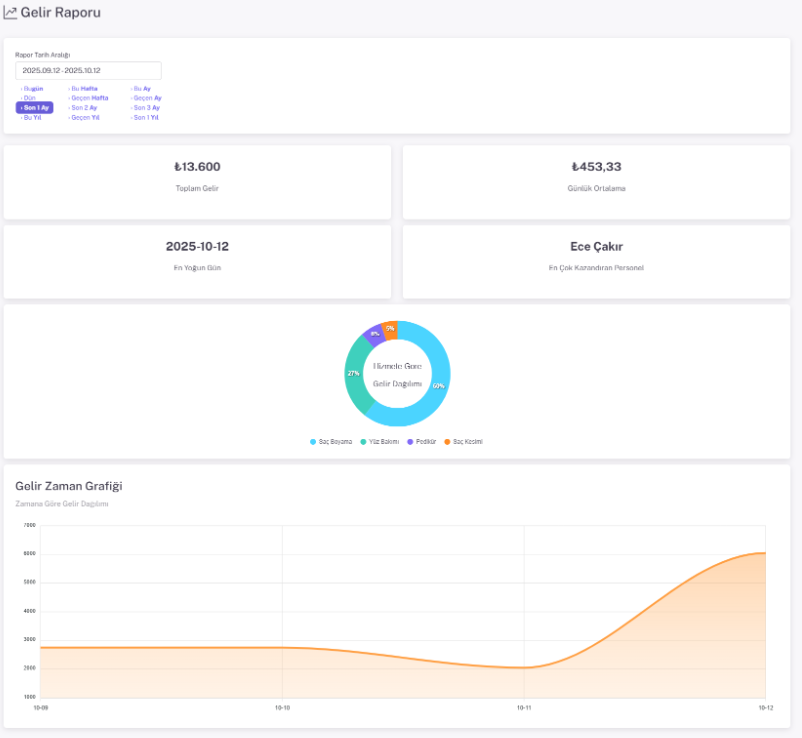Click the date range input field

click(88, 71)
